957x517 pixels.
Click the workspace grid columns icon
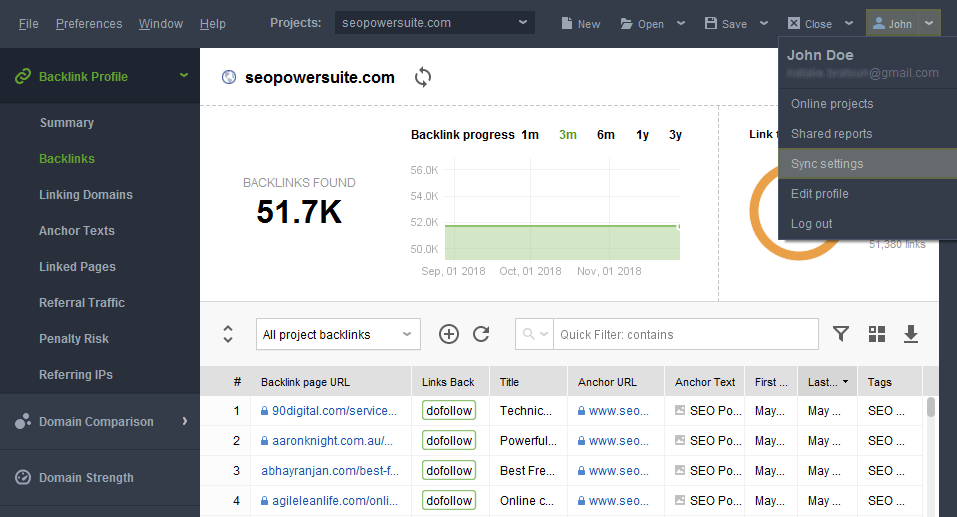tap(877, 334)
